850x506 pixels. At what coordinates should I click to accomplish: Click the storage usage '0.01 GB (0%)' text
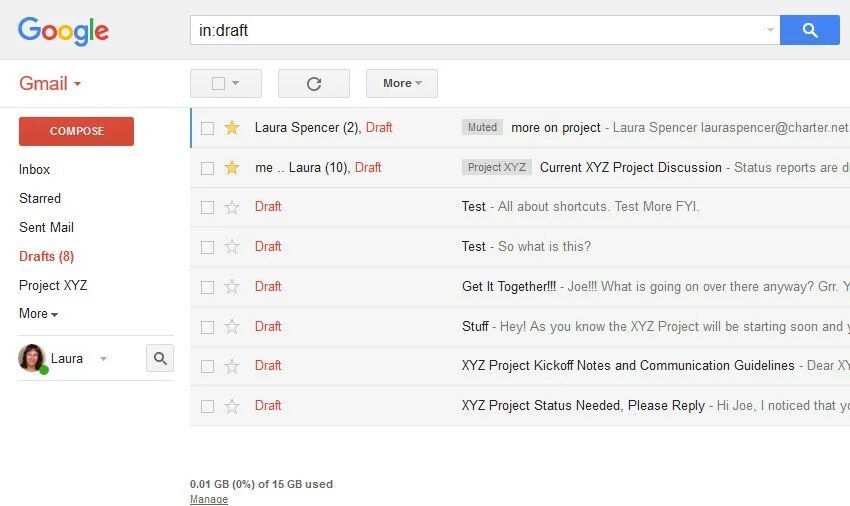point(261,484)
